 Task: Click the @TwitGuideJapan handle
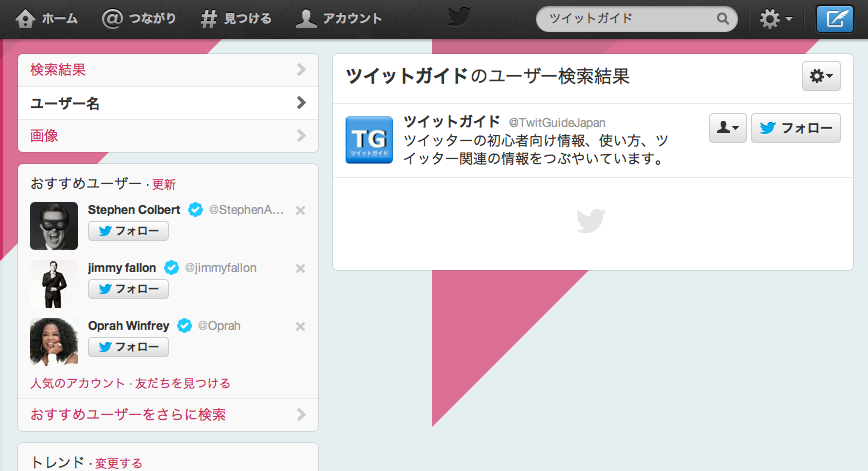[557, 123]
